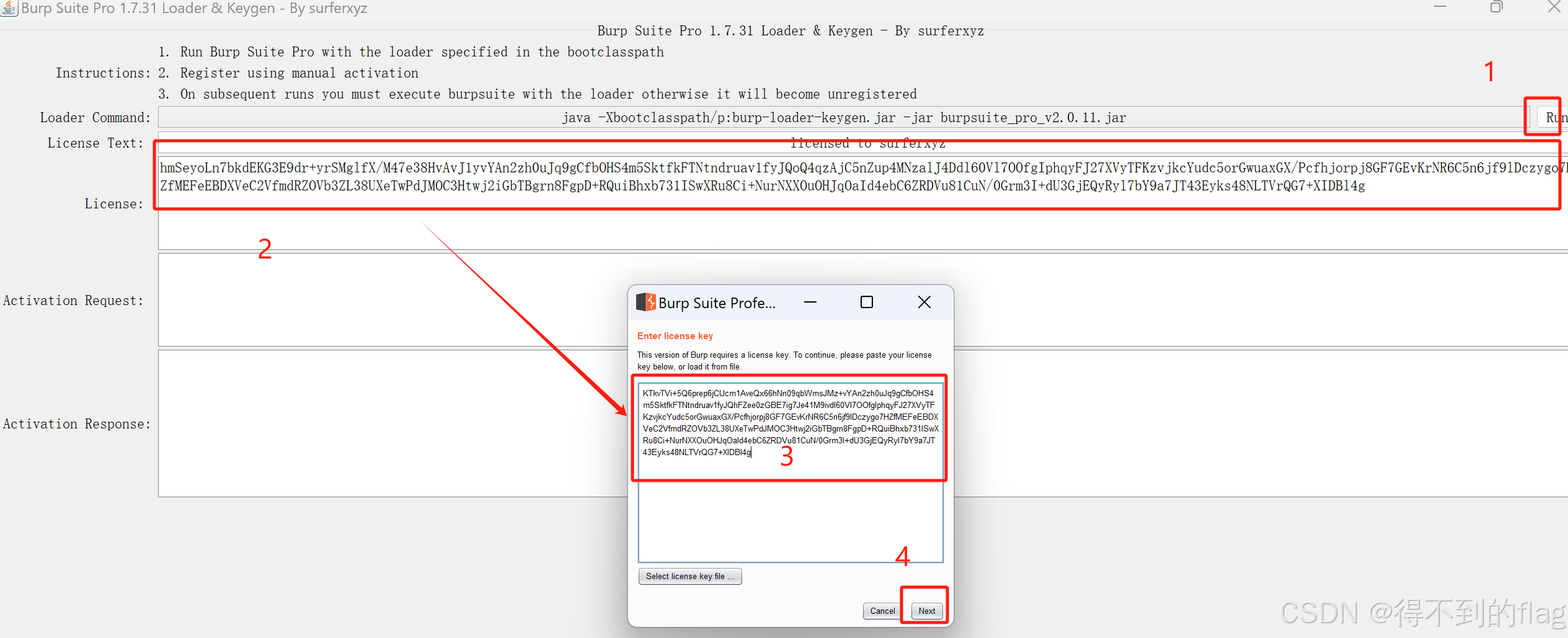Click the 'Activation Response:' label
This screenshot has width=1568, height=638.
point(77,424)
